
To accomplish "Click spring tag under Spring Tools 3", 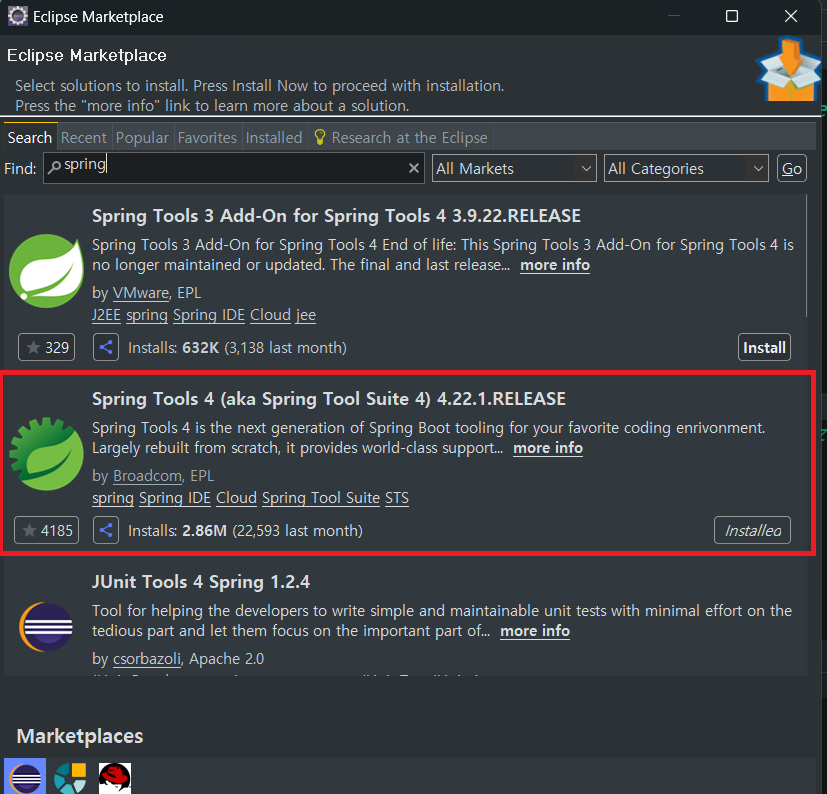I will tap(147, 315).
